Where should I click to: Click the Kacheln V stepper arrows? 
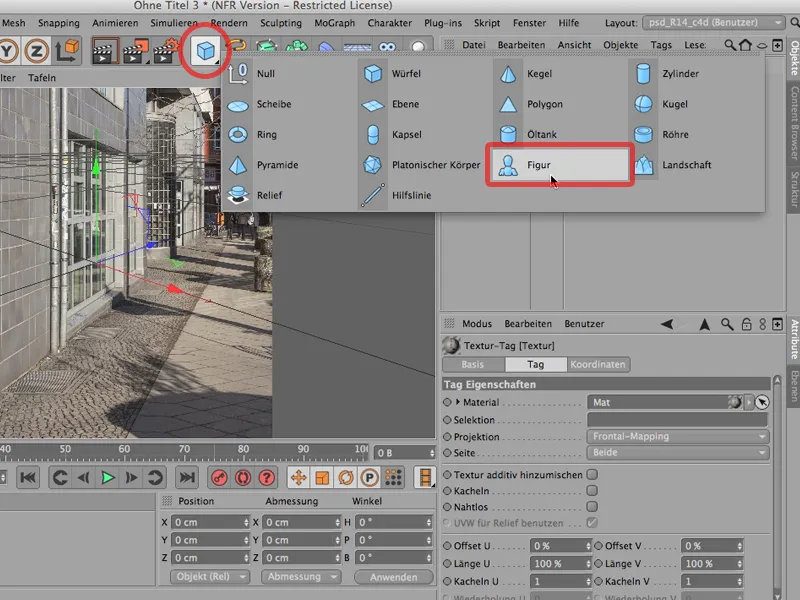point(739,581)
